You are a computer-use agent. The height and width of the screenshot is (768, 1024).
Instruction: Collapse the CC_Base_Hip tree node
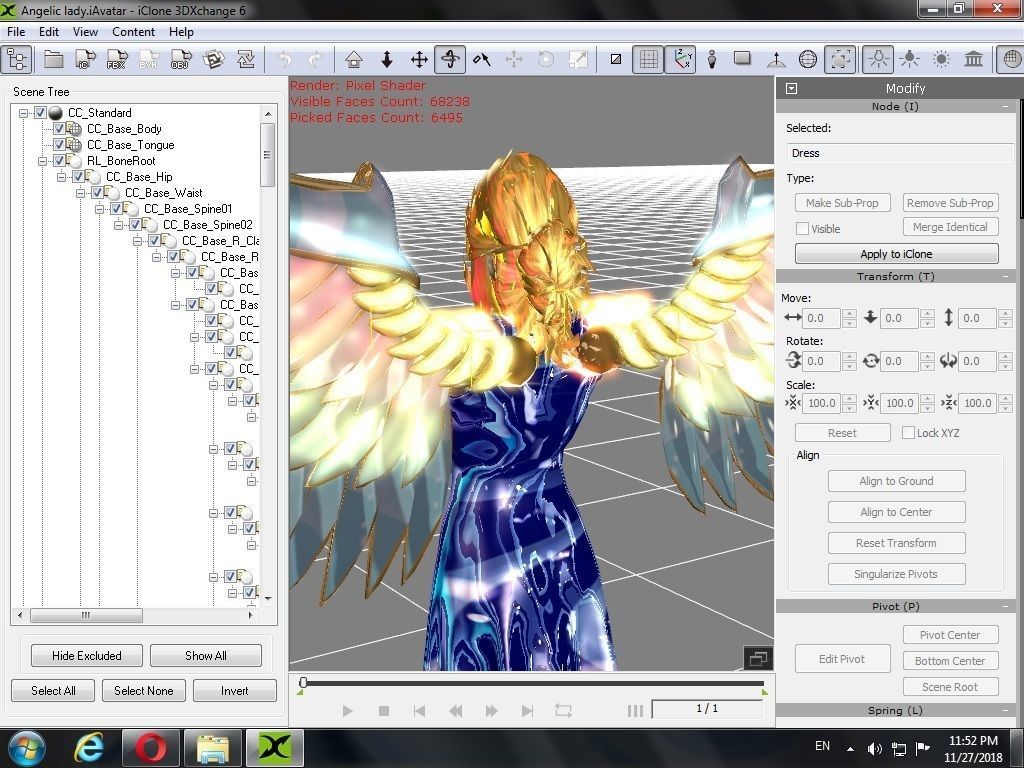point(61,177)
